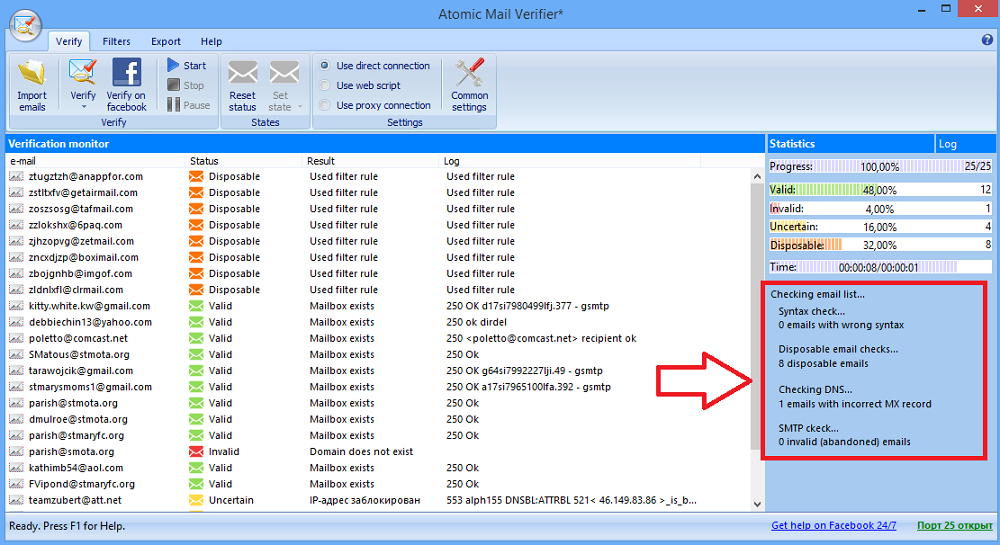Open Common settings tools icon
The width and height of the screenshot is (1000, 545).
pos(469,72)
